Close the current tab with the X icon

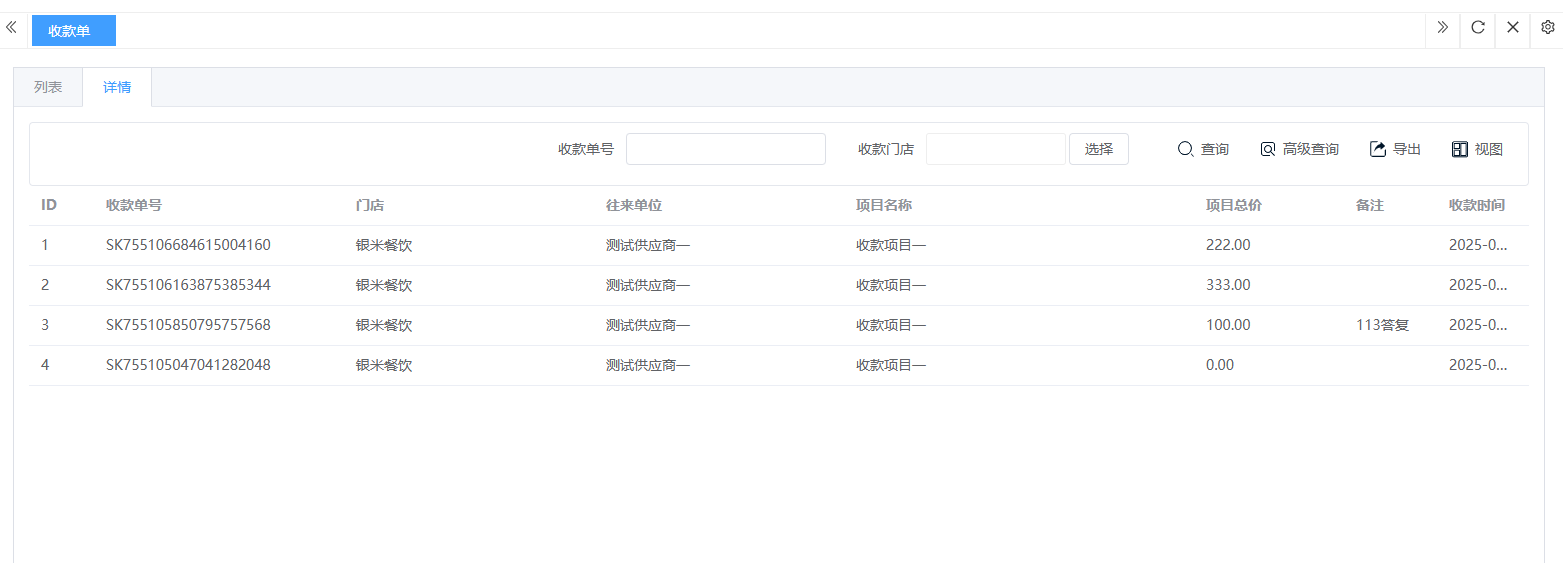1512,28
